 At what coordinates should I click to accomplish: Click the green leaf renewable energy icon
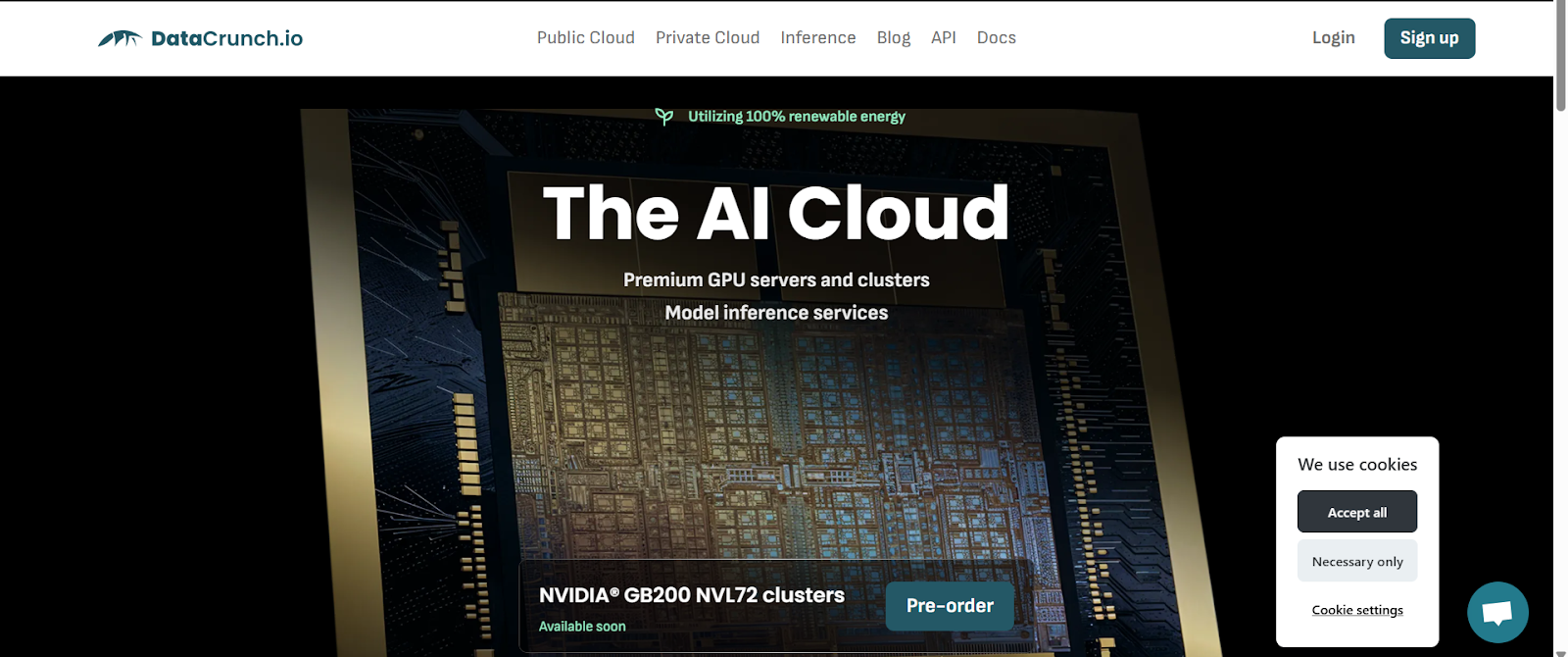[x=664, y=117]
